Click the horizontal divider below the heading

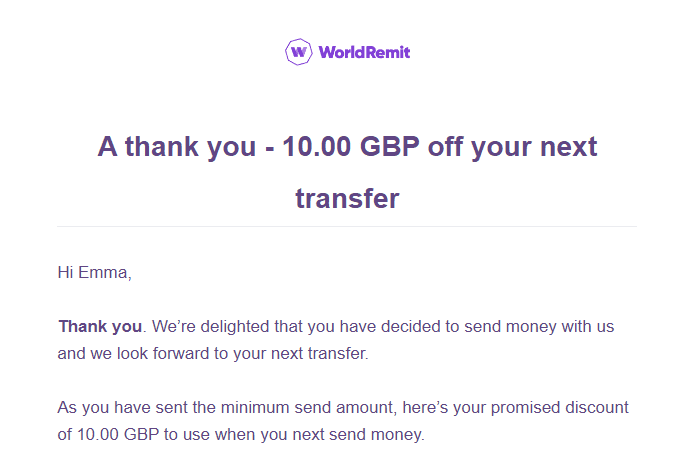(347, 227)
